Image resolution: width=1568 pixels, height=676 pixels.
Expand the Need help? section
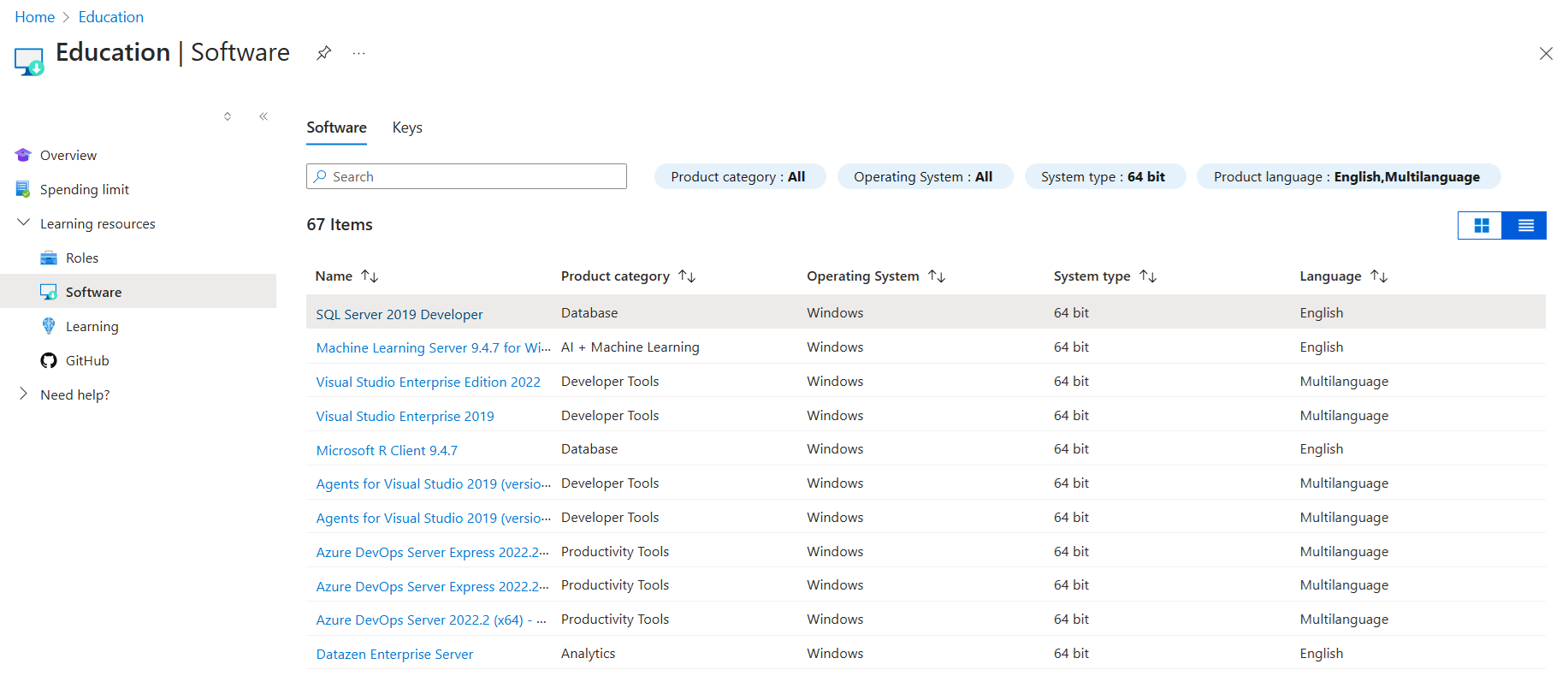click(x=23, y=394)
